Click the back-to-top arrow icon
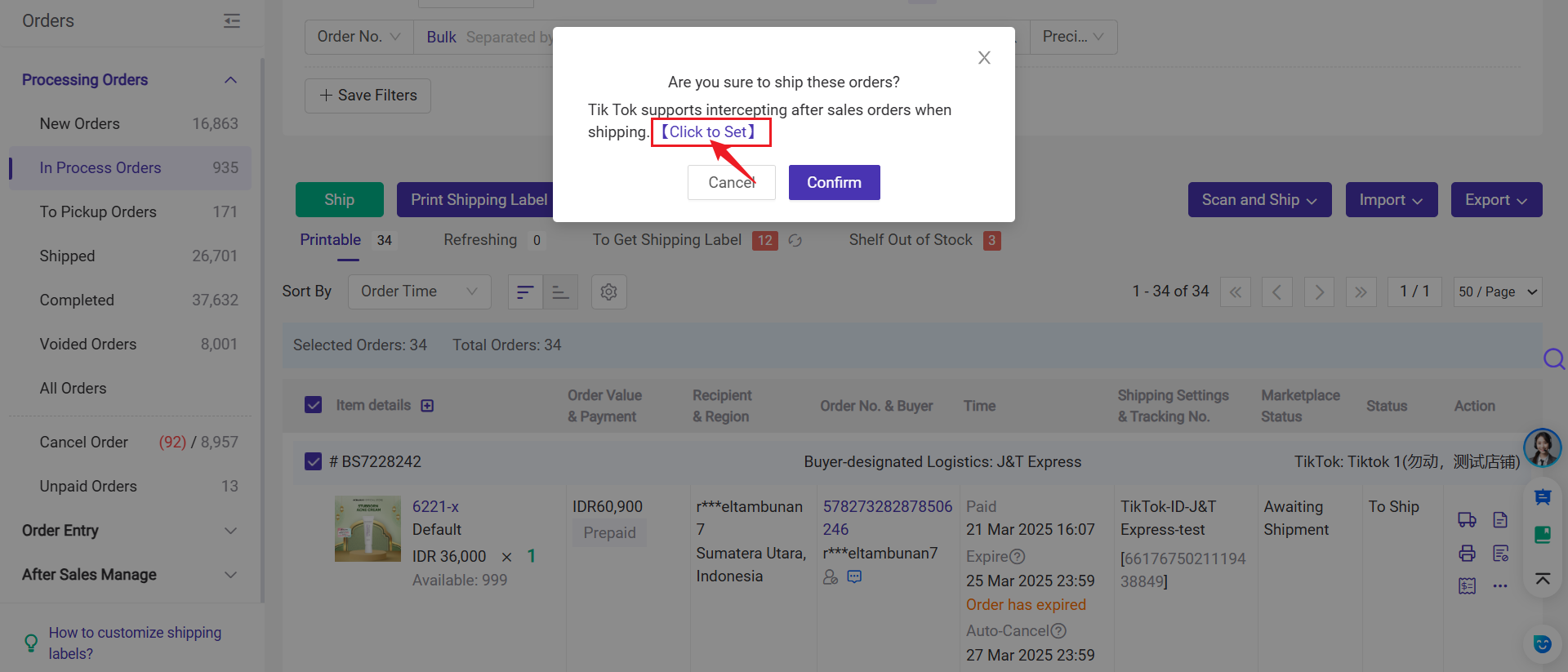Screen dimensions: 1568x672 [1542, 579]
